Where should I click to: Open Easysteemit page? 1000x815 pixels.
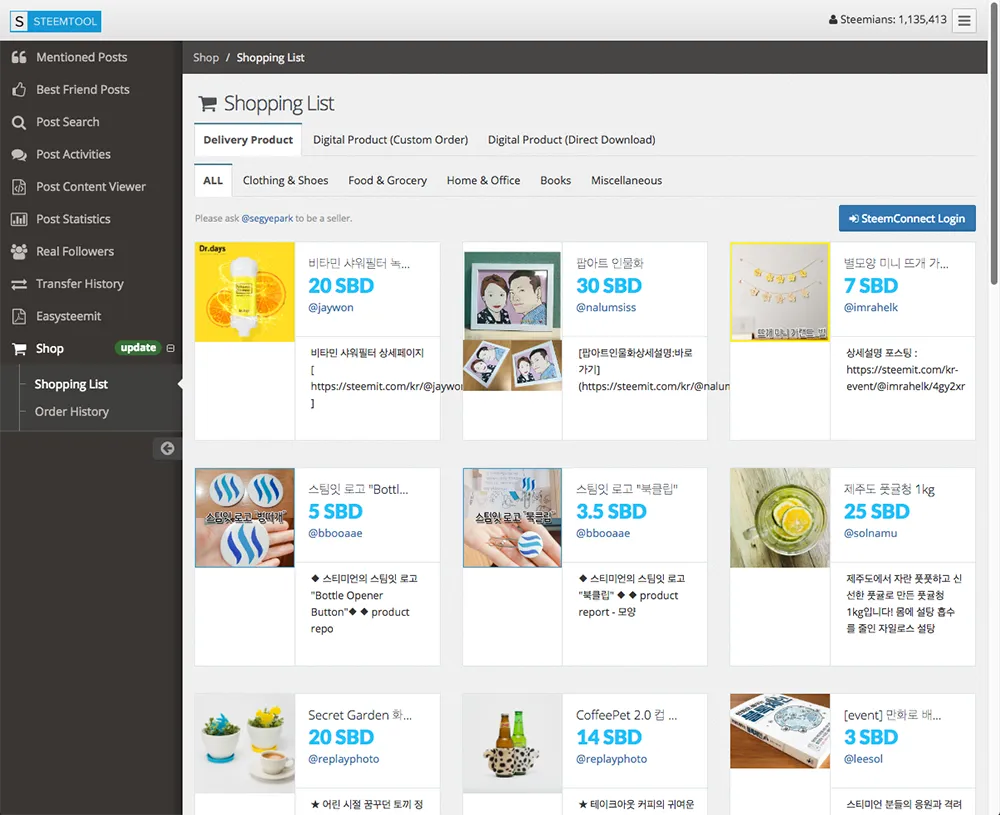click(x=69, y=316)
